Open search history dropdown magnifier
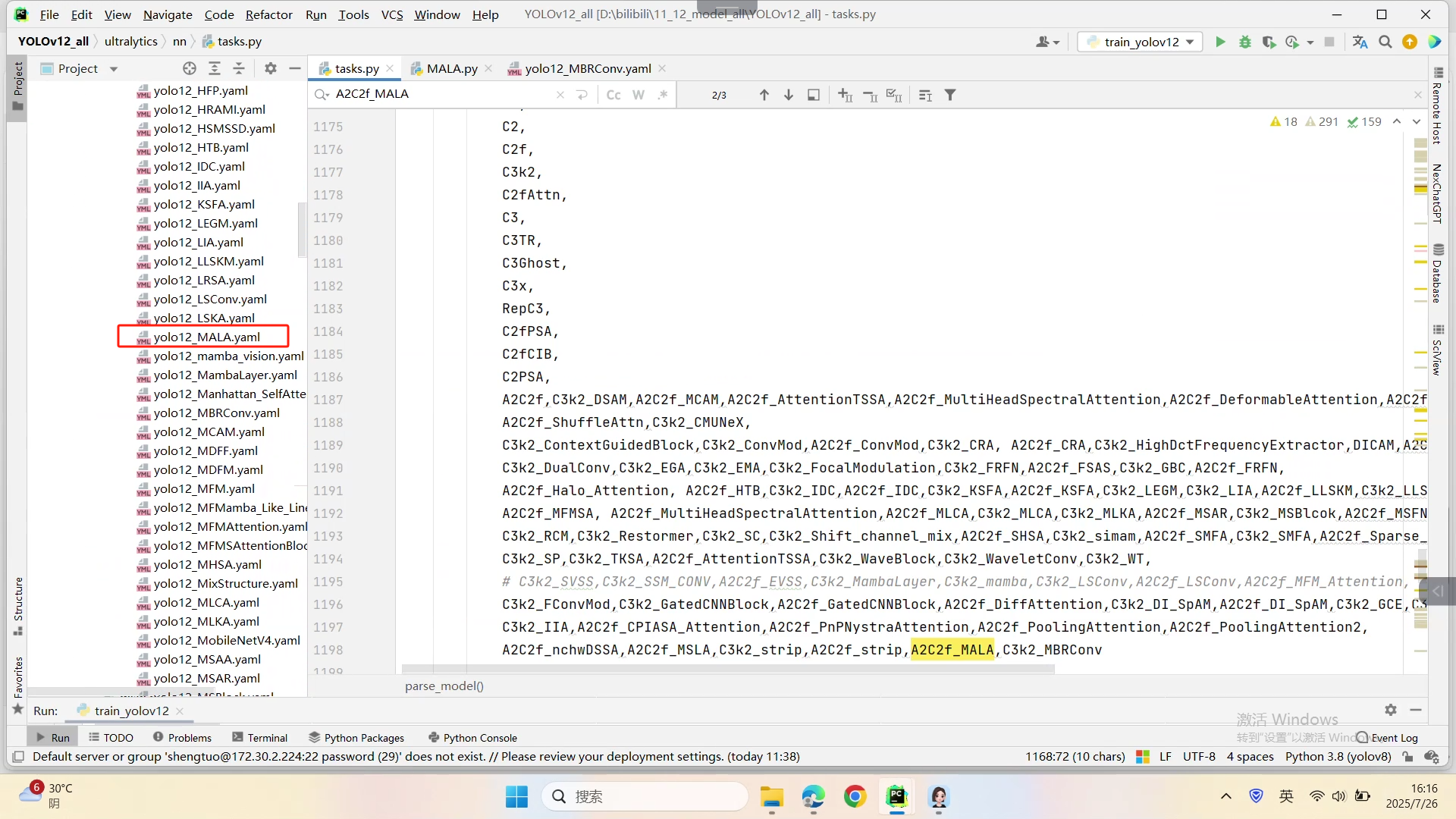Screen dimensions: 1456x819 pos(322,94)
